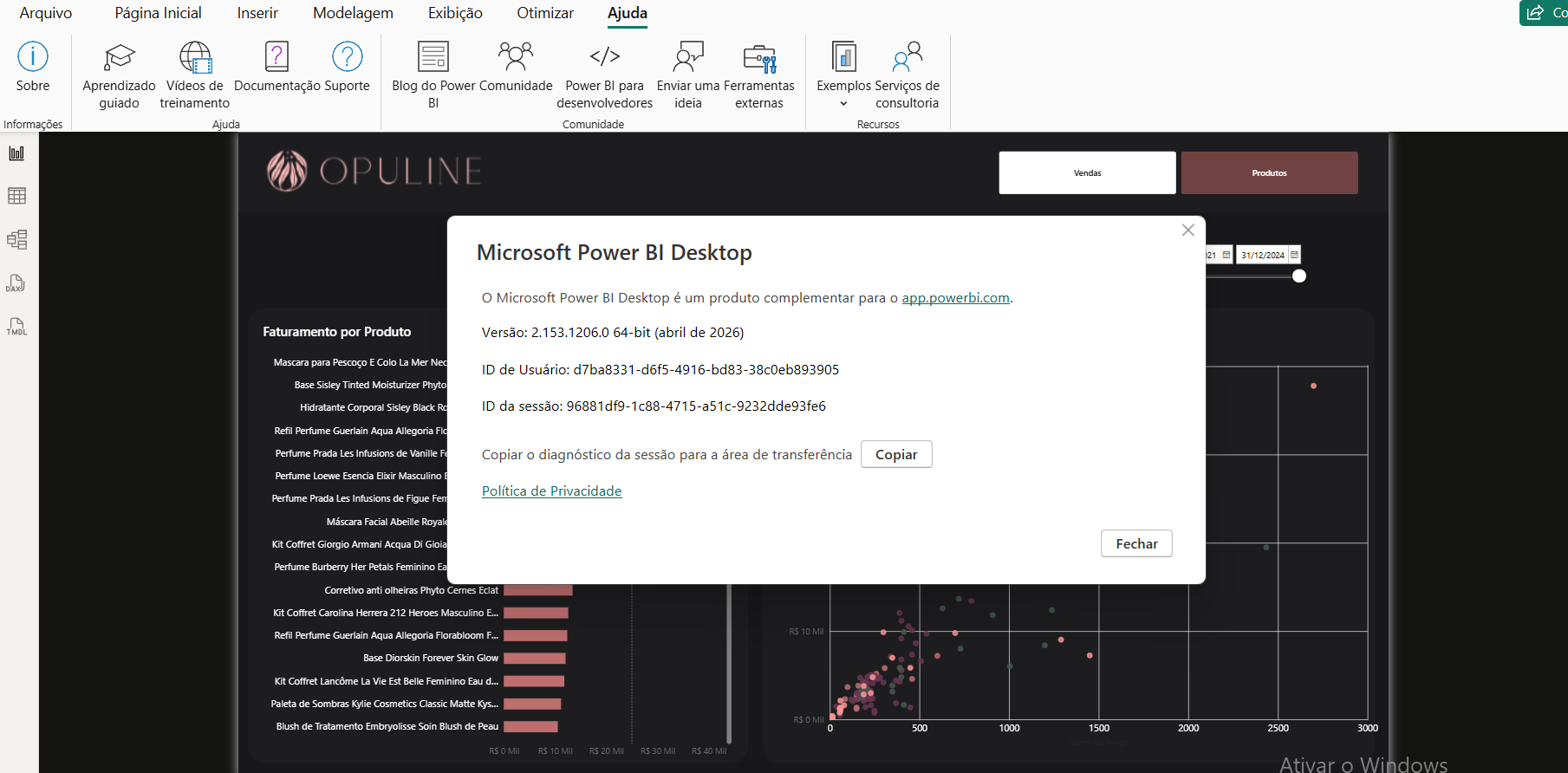Open Power BI para desenvolvedores
Image resolution: width=1568 pixels, height=773 pixels.
point(605,75)
